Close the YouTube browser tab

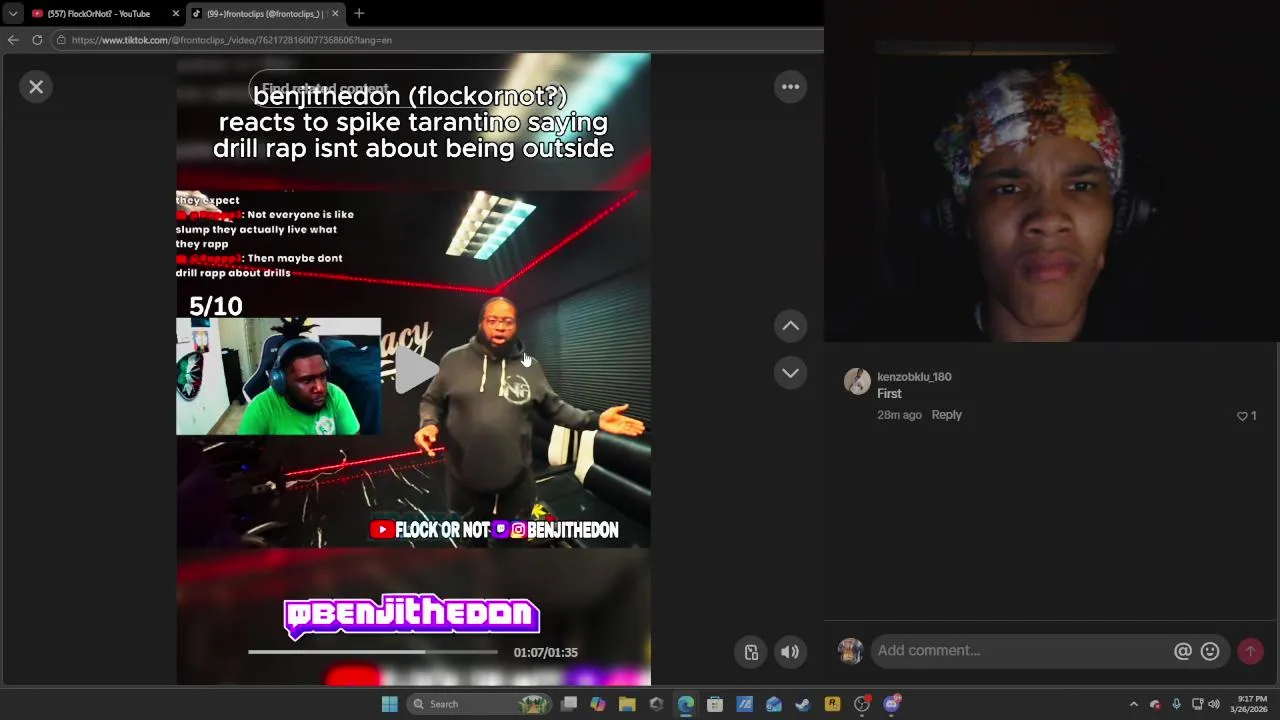pos(176,13)
